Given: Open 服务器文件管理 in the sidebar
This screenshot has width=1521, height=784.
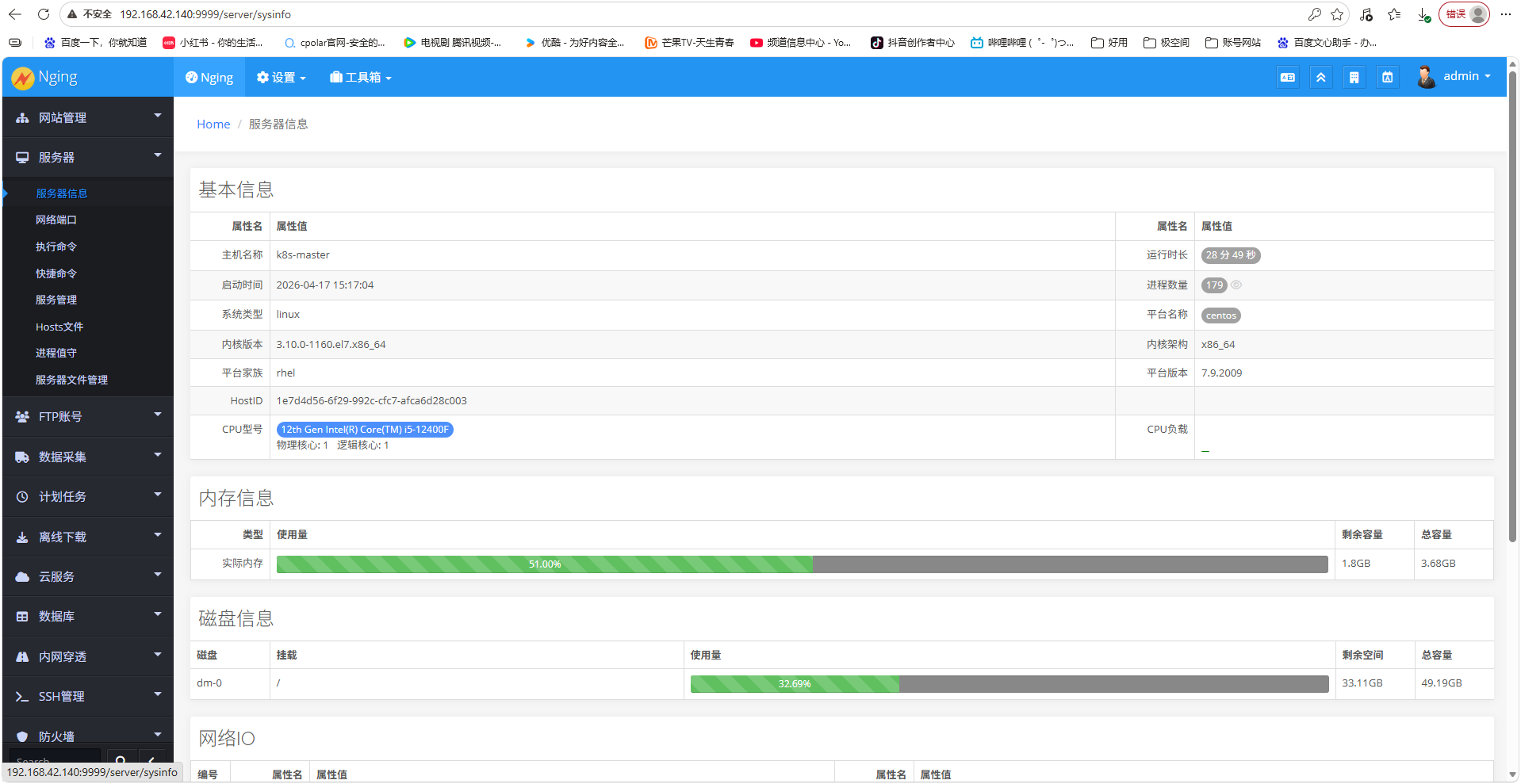Looking at the screenshot, I should click(x=71, y=380).
